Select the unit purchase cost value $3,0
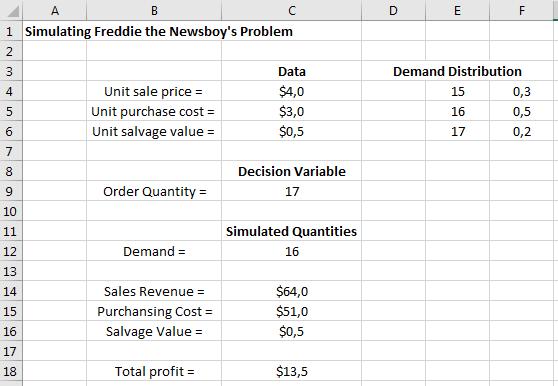The width and height of the screenshot is (558, 386). point(291,111)
